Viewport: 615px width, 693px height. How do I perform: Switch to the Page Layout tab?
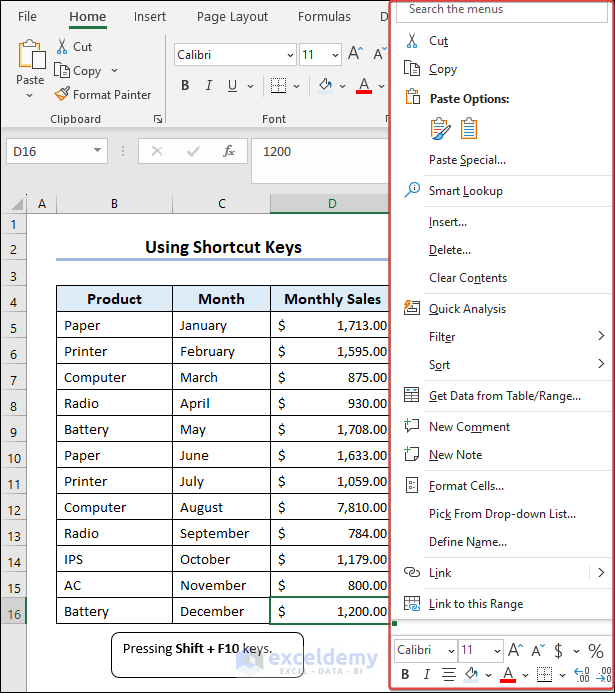232,17
